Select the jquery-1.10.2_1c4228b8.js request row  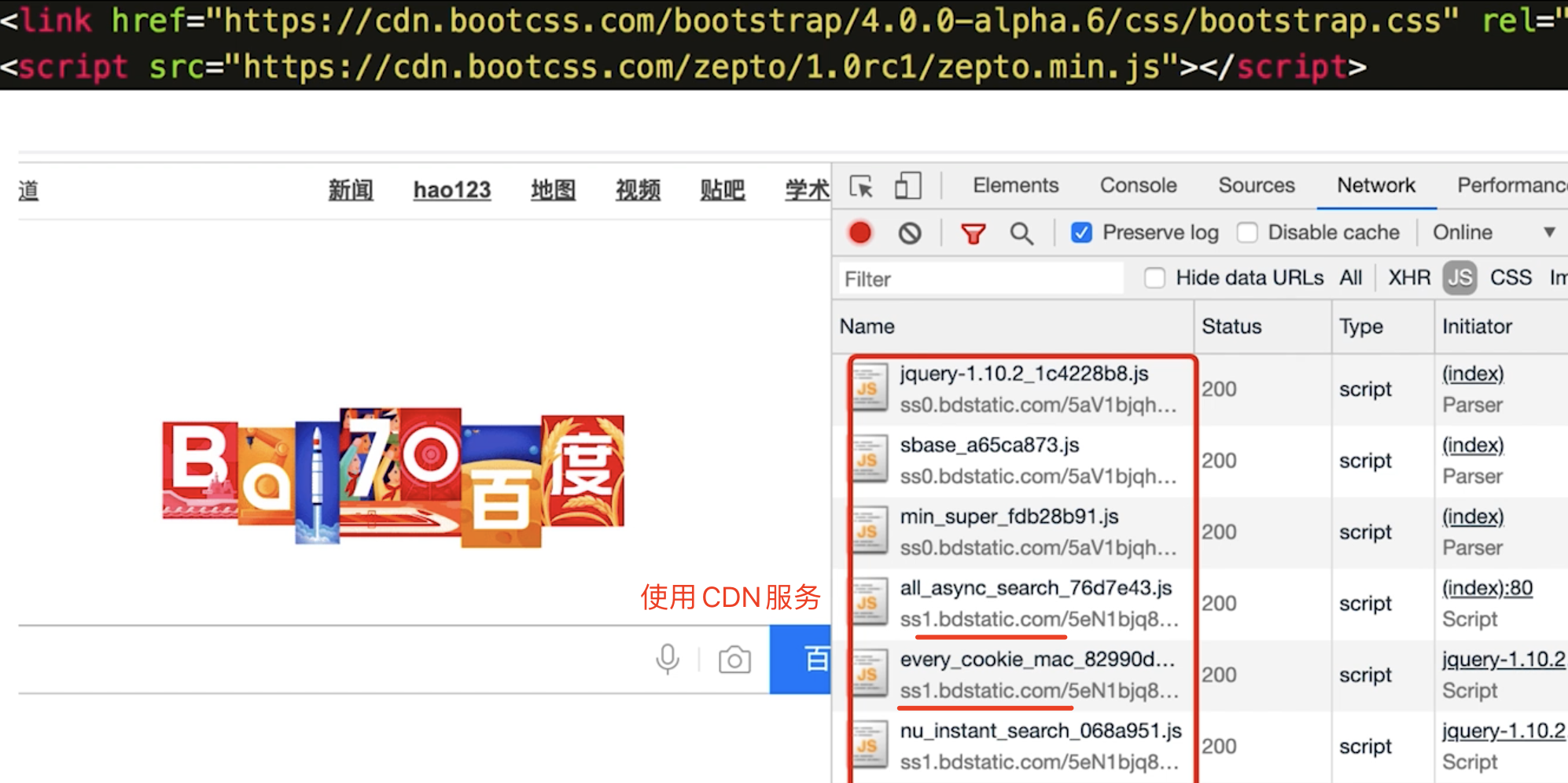1022,389
